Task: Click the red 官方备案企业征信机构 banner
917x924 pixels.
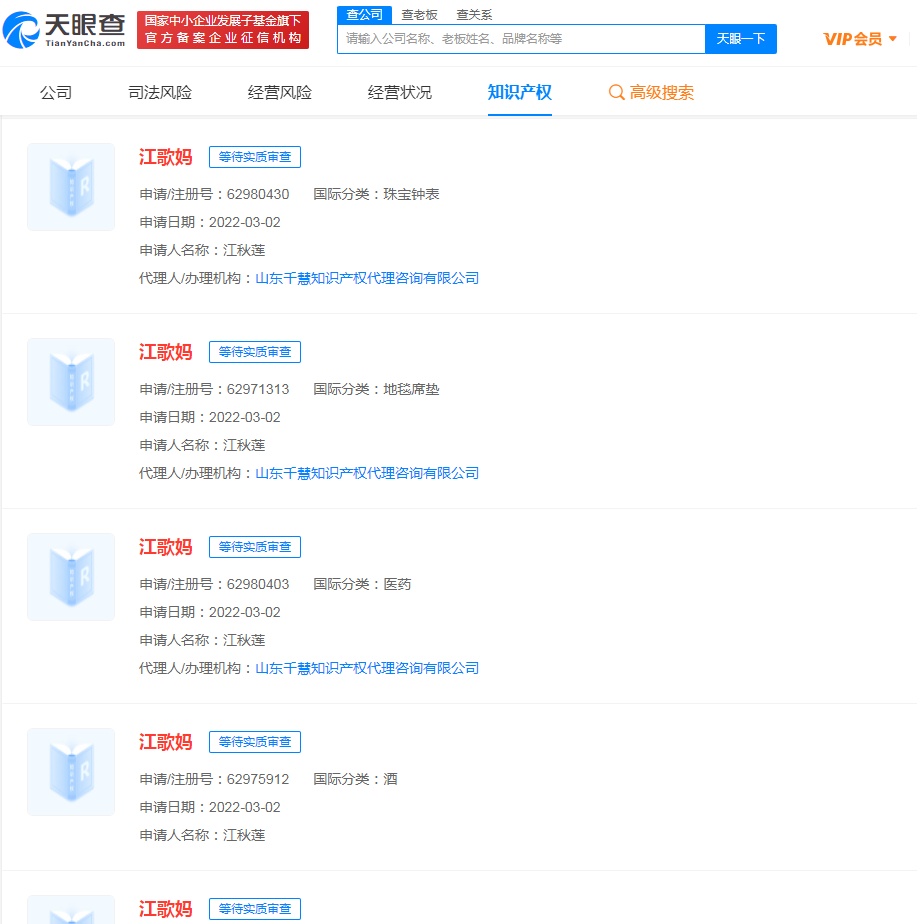Action: coord(223,37)
